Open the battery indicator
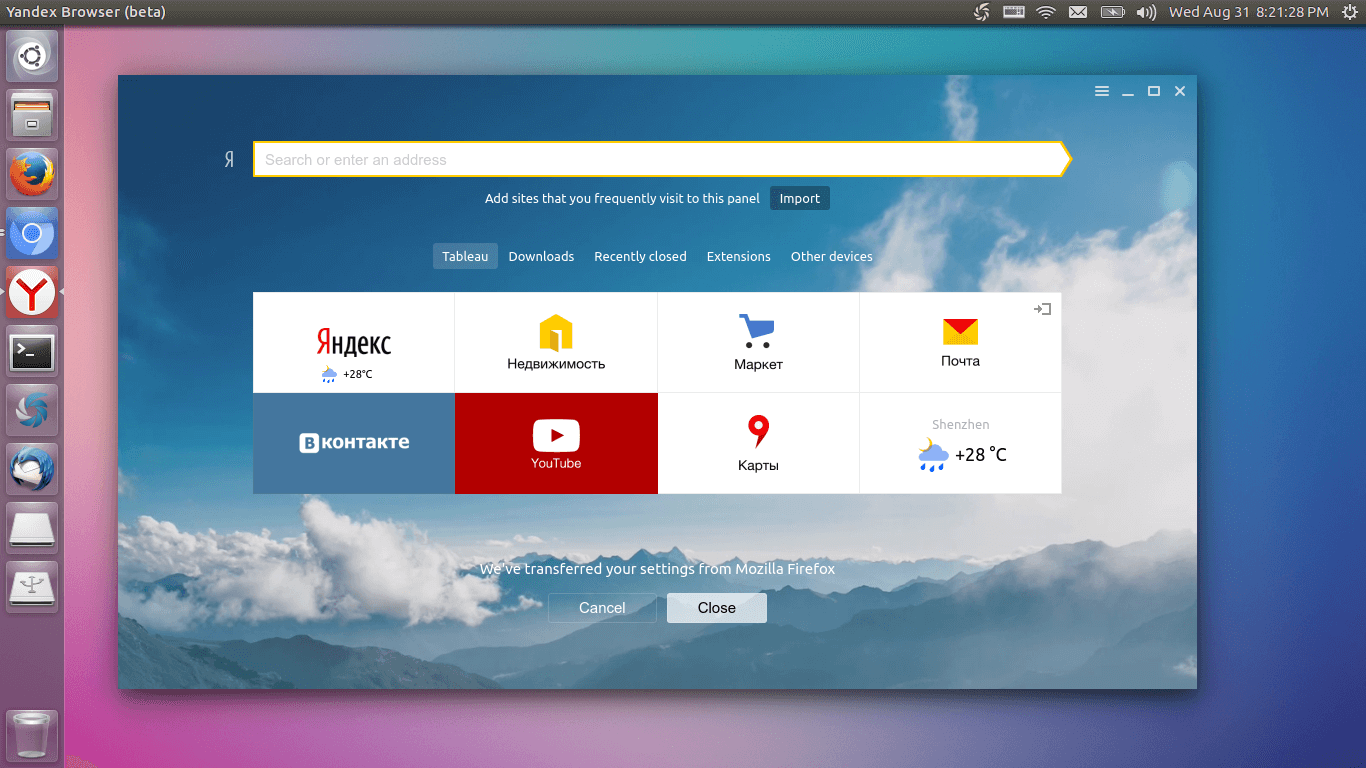Viewport: 1366px width, 768px height. click(x=1112, y=12)
